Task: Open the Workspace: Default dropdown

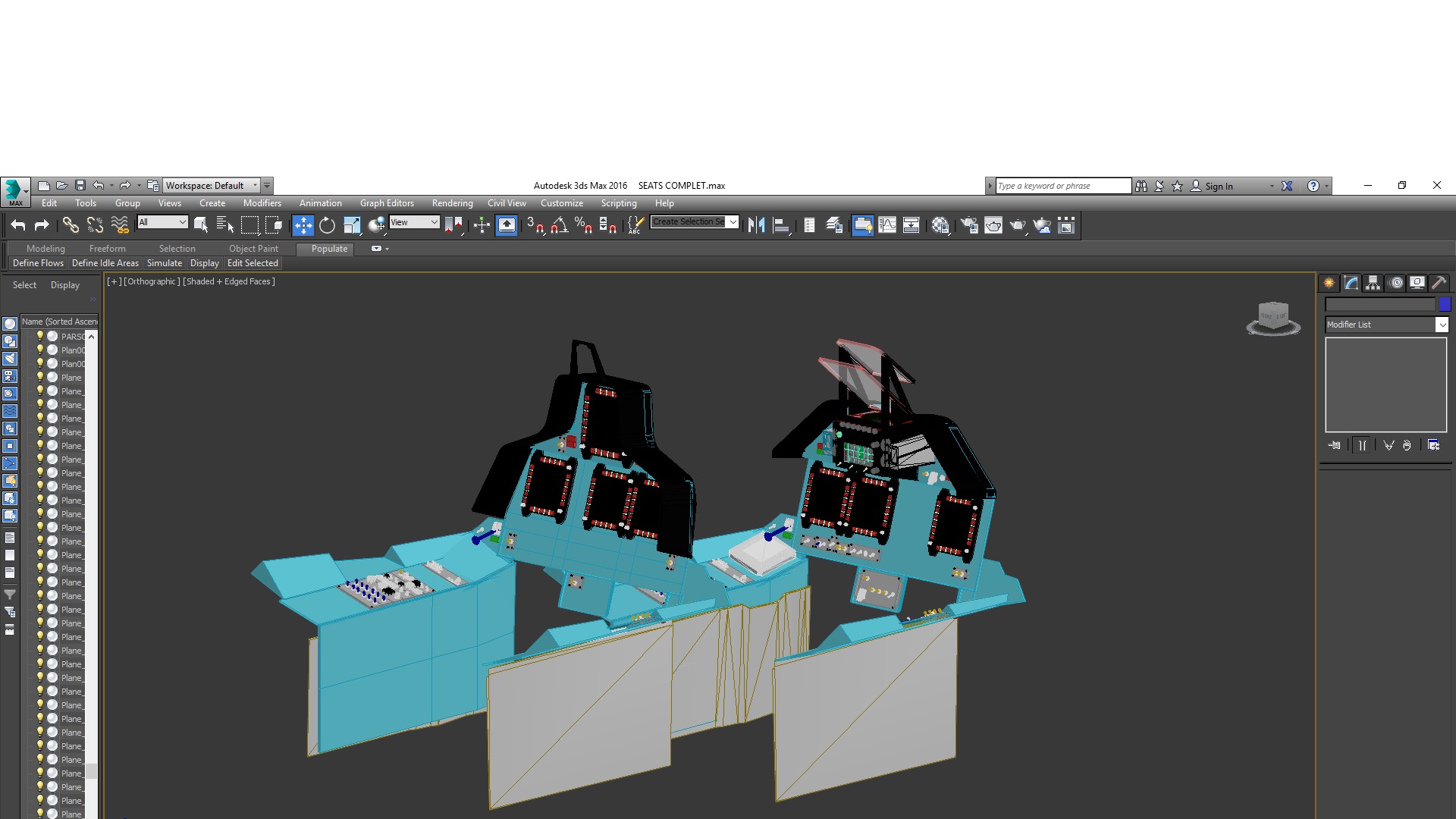Action: [x=212, y=186]
